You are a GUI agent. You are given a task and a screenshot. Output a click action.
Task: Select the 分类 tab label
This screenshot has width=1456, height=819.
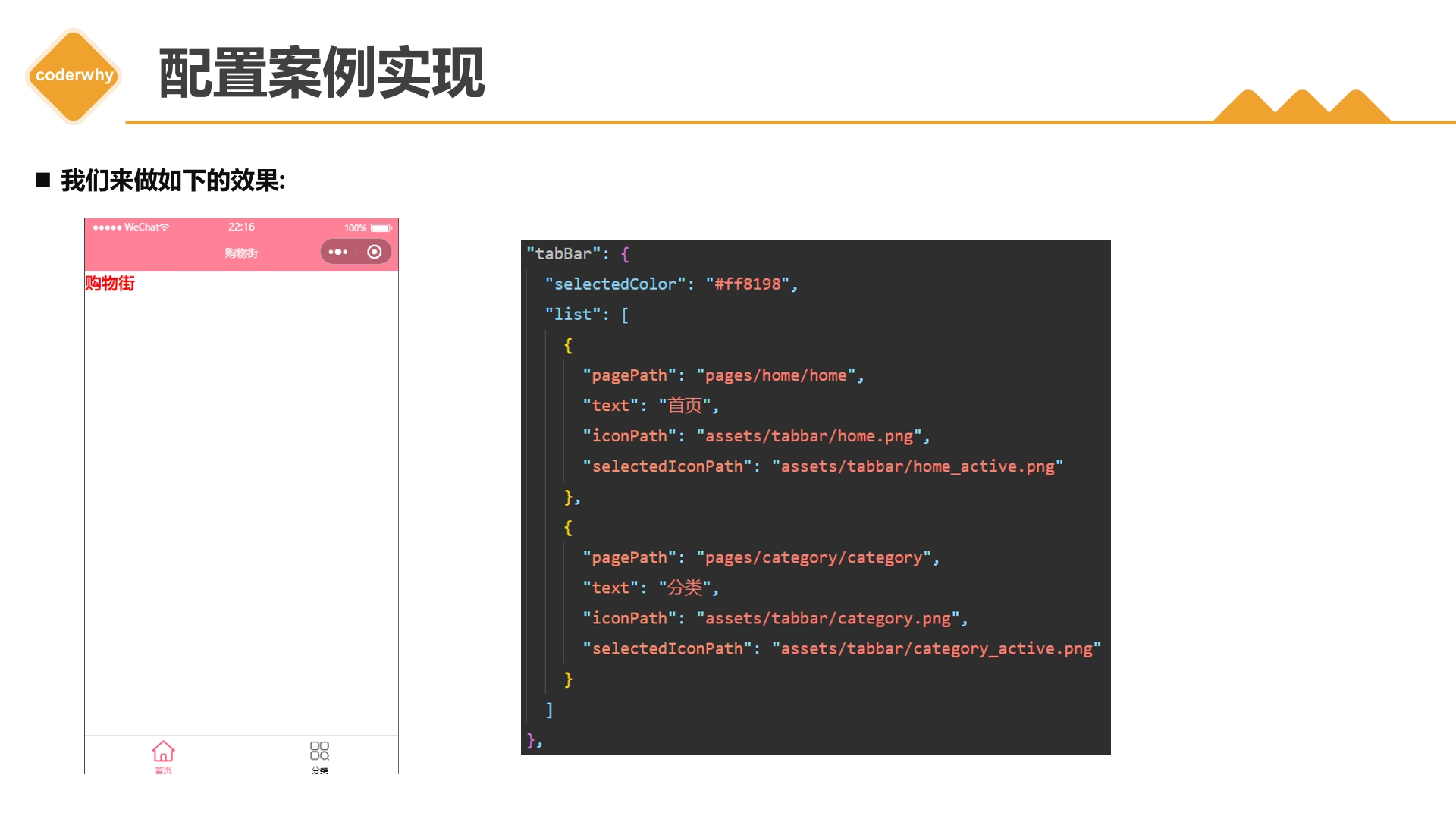click(x=320, y=770)
